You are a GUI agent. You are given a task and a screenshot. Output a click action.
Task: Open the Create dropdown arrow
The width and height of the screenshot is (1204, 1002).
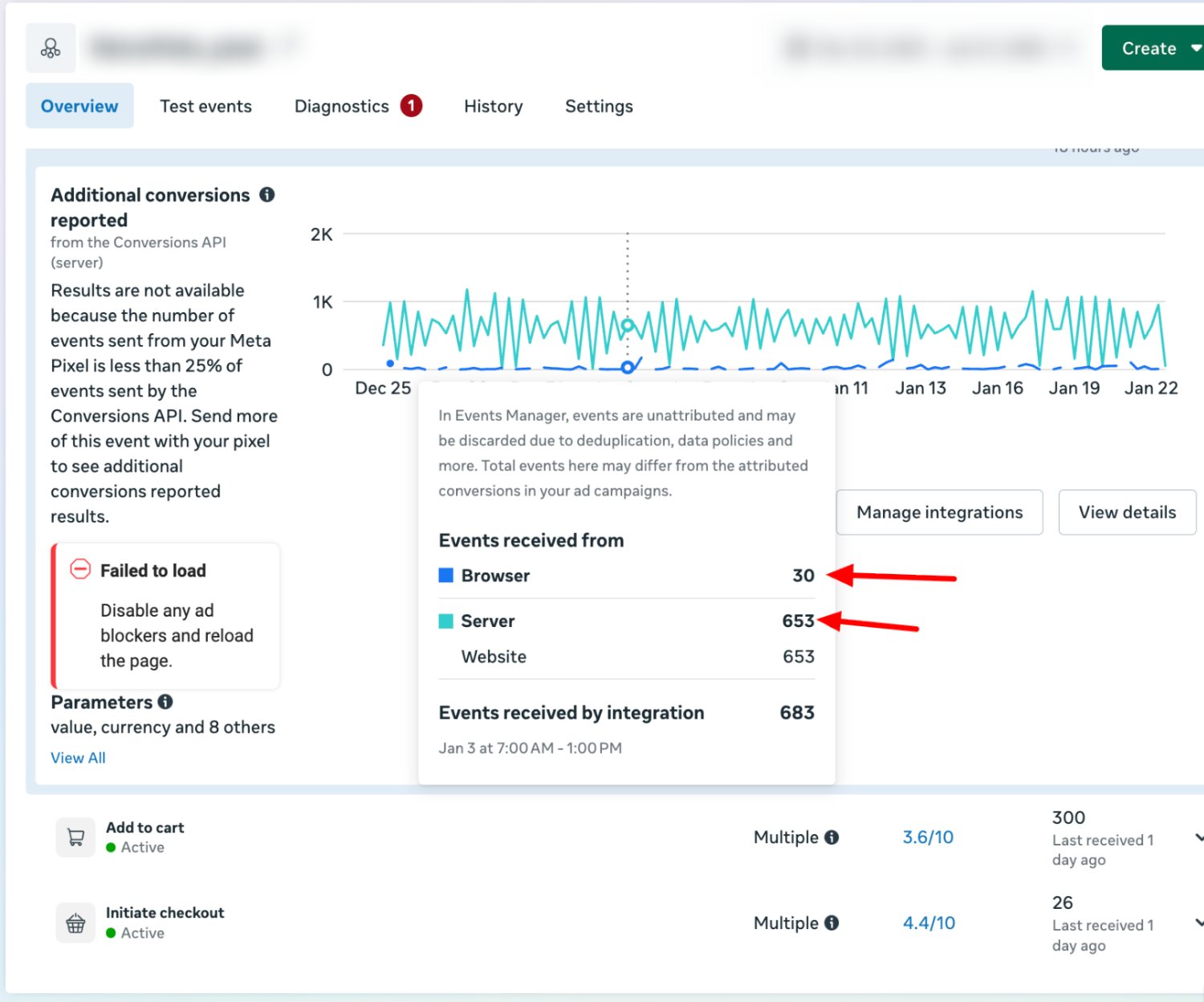pyautogui.click(x=1196, y=48)
